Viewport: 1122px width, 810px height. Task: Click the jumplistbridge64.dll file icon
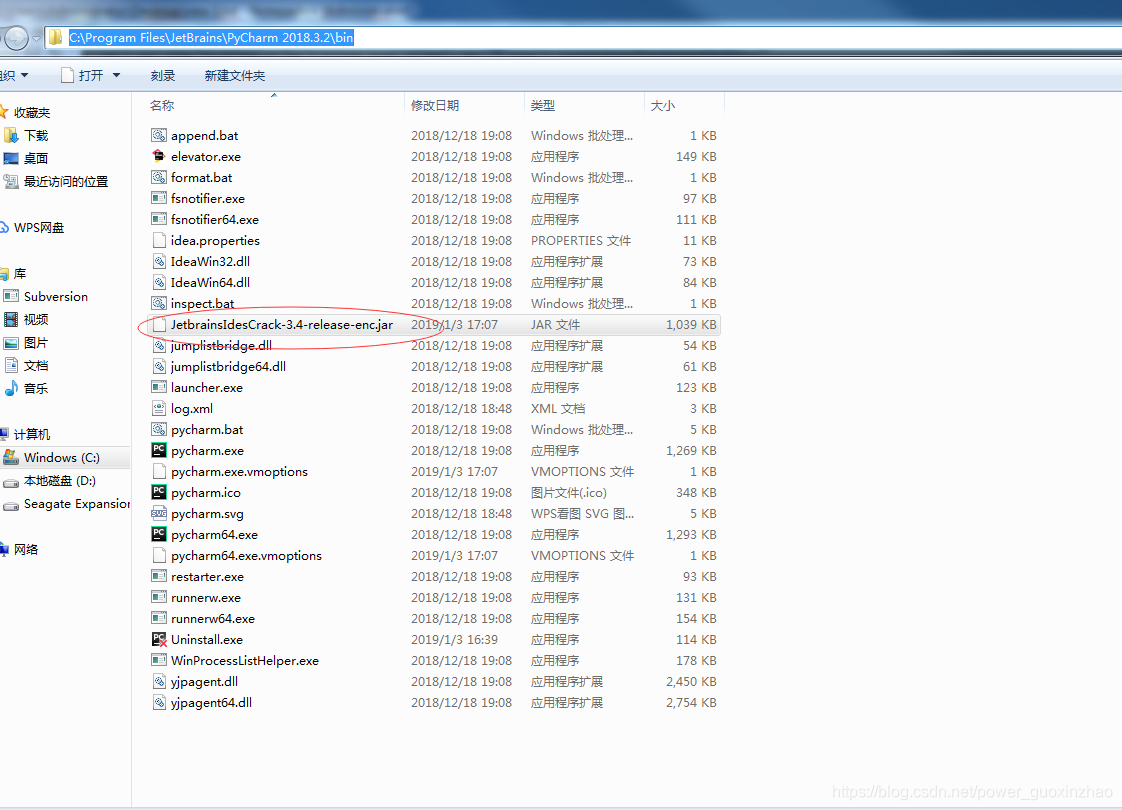pos(159,366)
